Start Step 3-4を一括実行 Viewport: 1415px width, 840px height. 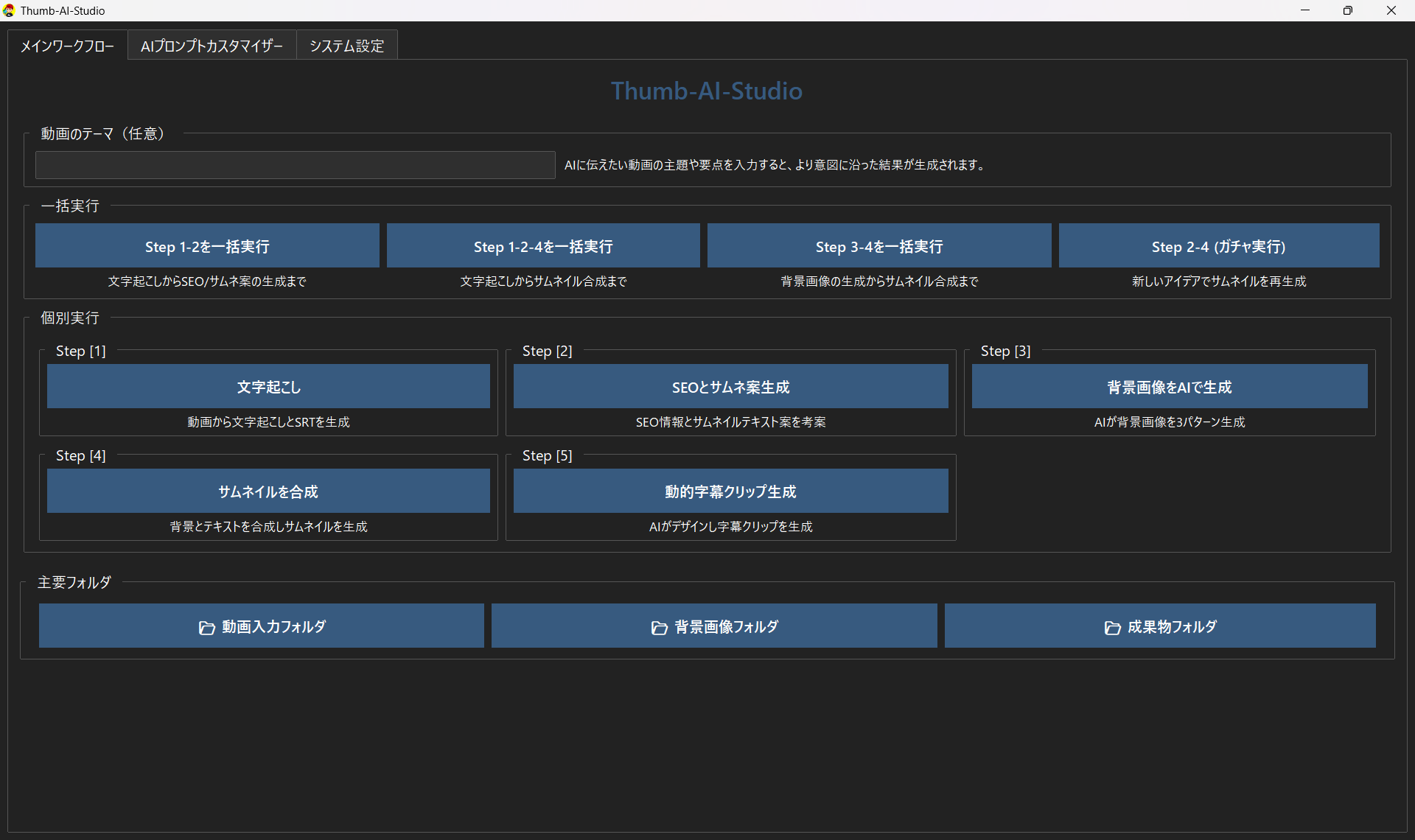(x=879, y=246)
